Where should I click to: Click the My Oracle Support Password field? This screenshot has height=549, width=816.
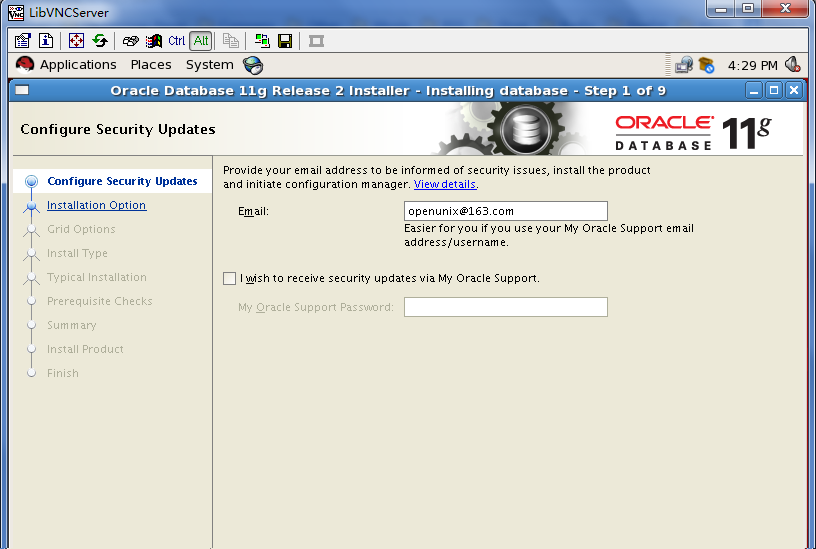[x=506, y=307]
